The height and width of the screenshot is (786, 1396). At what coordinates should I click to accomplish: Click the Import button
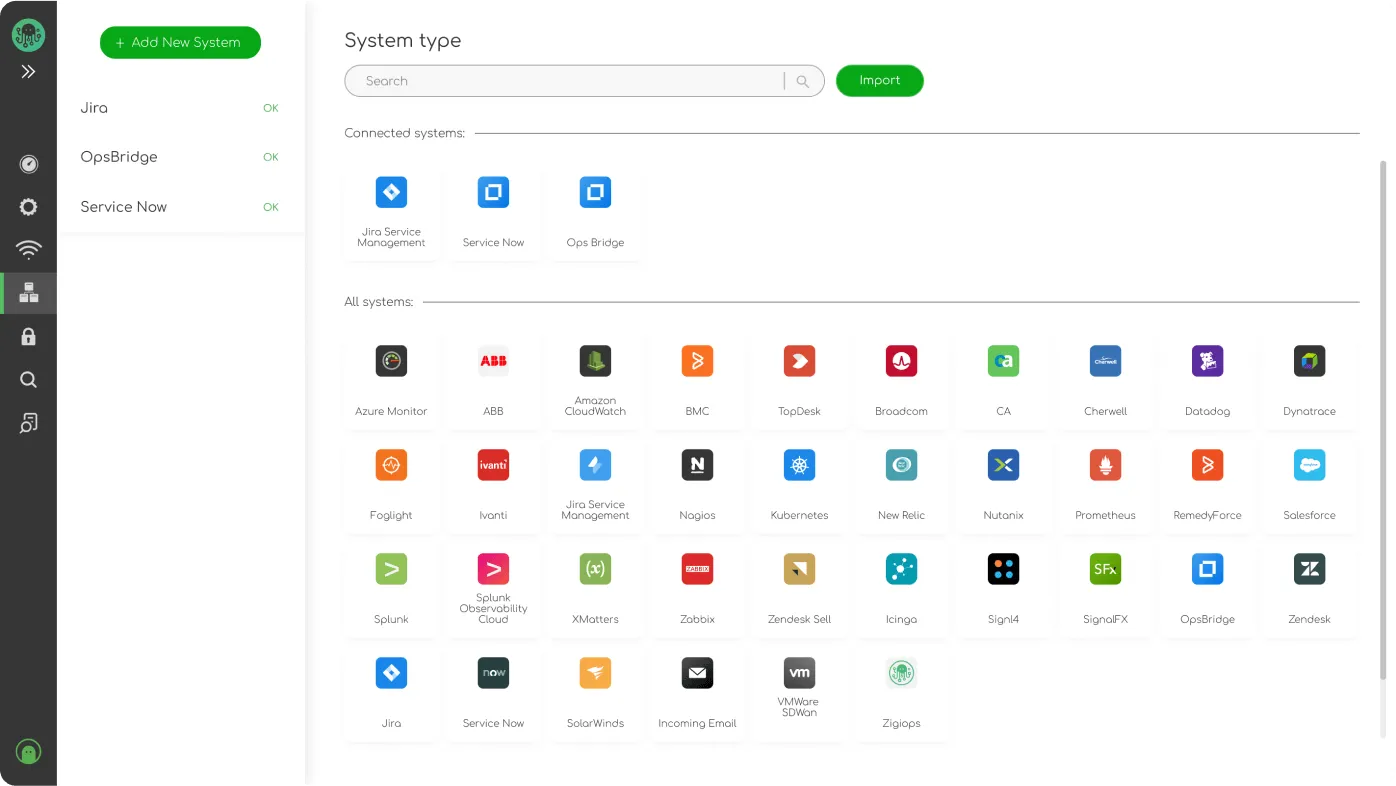(879, 81)
